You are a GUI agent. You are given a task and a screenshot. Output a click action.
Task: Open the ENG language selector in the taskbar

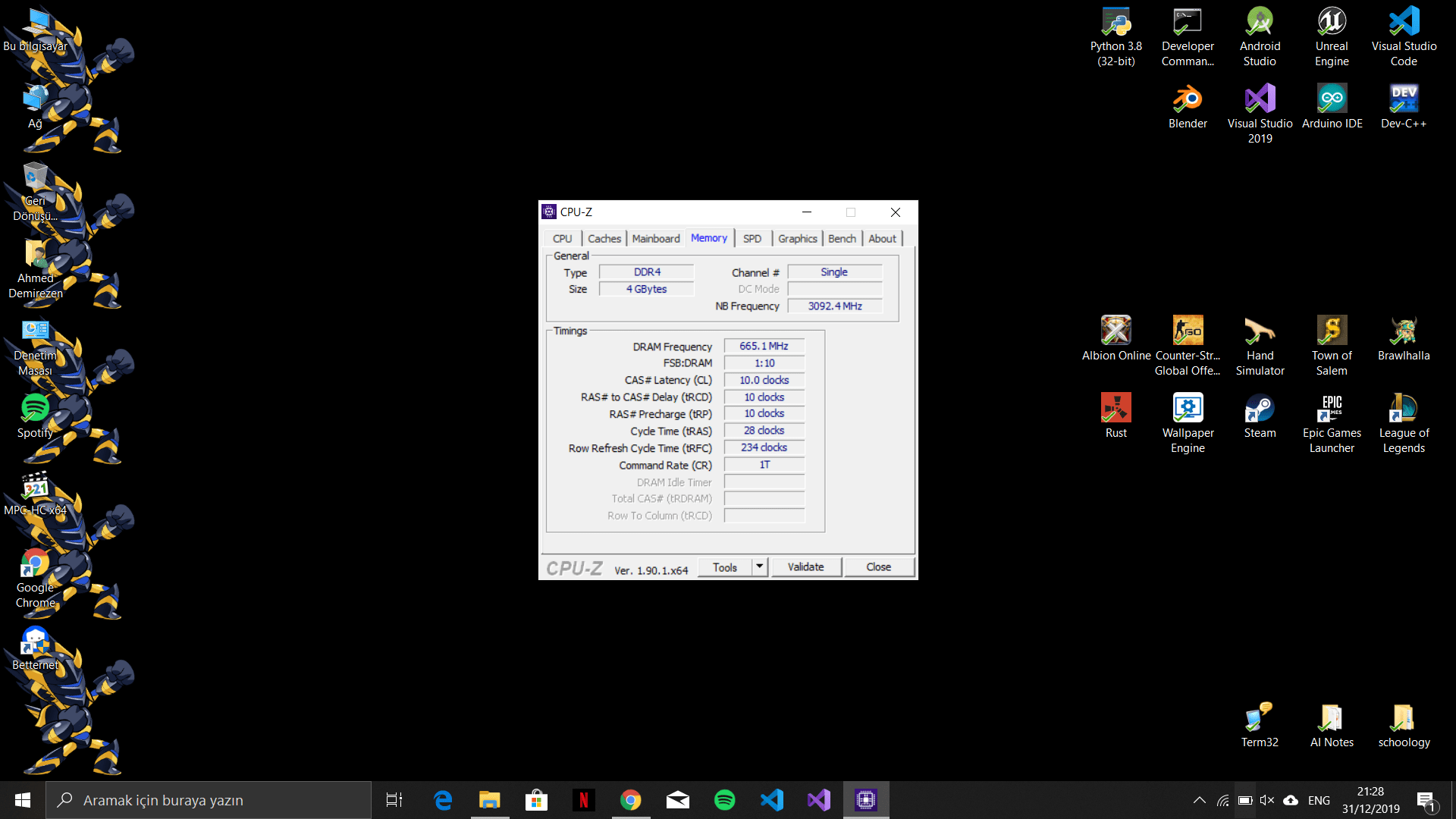tap(1319, 800)
